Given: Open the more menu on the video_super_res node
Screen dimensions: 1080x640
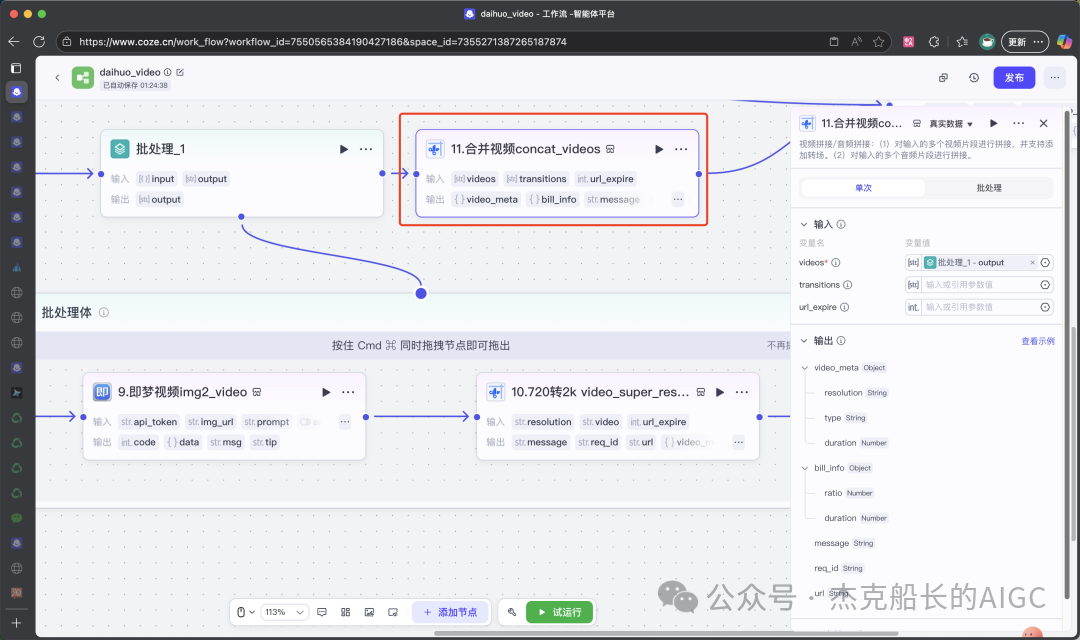Looking at the screenshot, I should (742, 392).
